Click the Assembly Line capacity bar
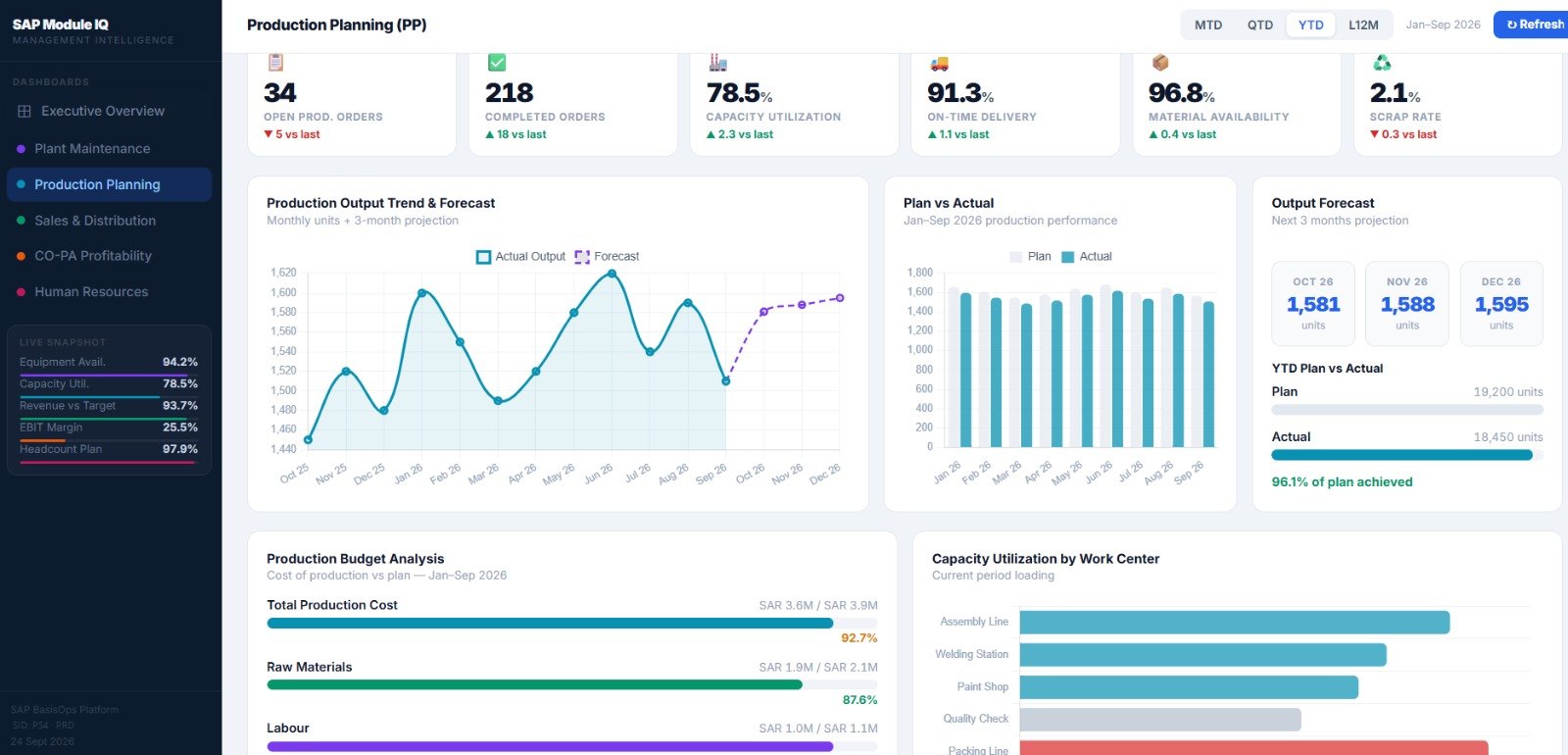 (x=1235, y=623)
